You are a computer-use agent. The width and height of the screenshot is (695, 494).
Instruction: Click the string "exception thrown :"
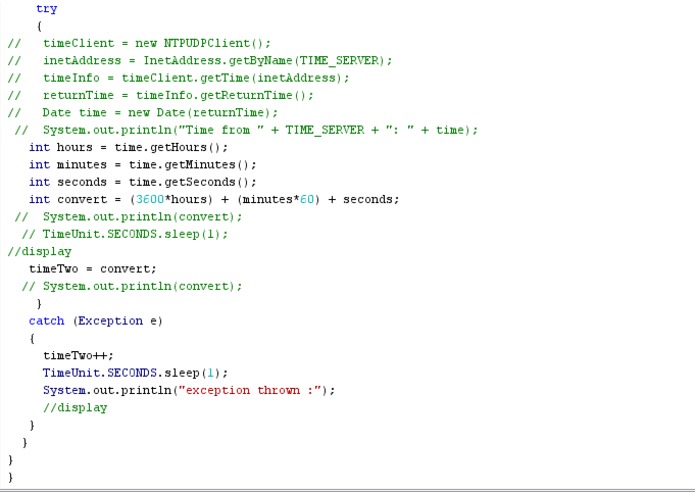point(250,390)
